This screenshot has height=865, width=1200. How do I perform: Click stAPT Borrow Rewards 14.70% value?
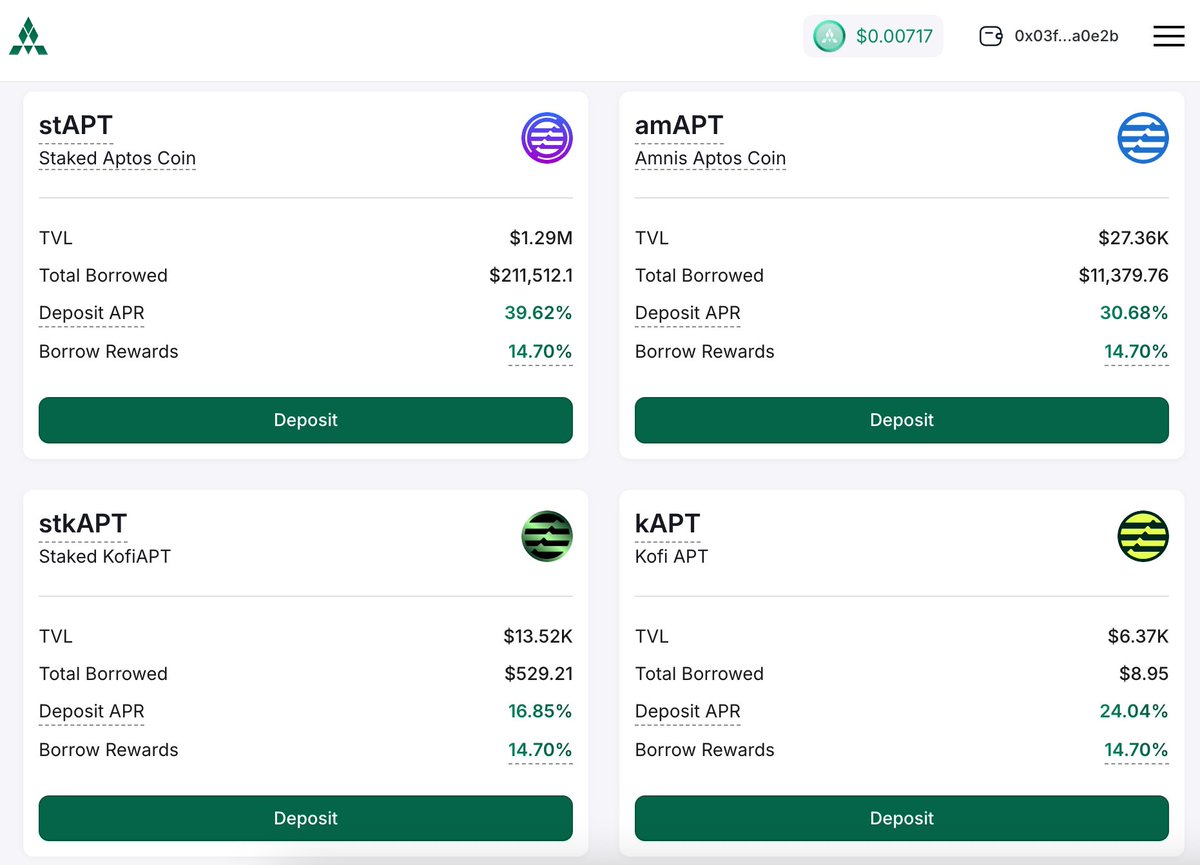540,351
